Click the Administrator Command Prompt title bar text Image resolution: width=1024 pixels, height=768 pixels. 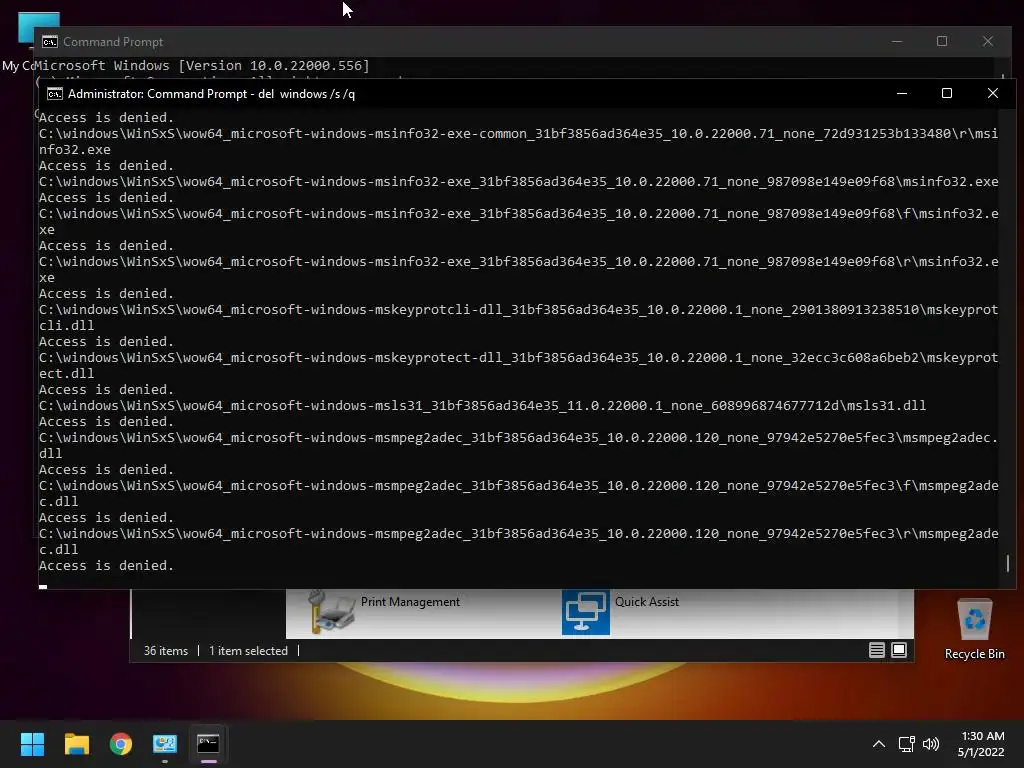tap(212, 94)
